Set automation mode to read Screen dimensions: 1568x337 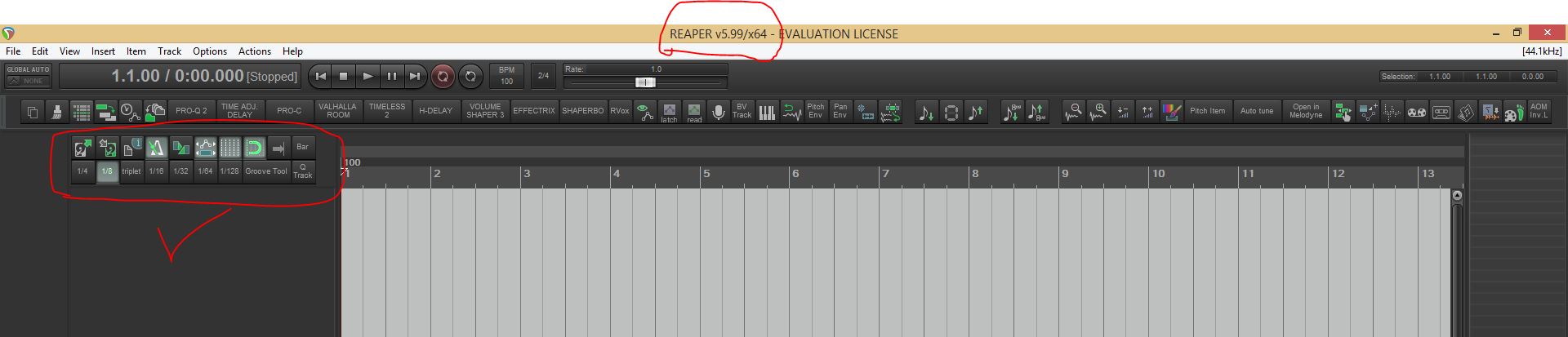(693, 111)
